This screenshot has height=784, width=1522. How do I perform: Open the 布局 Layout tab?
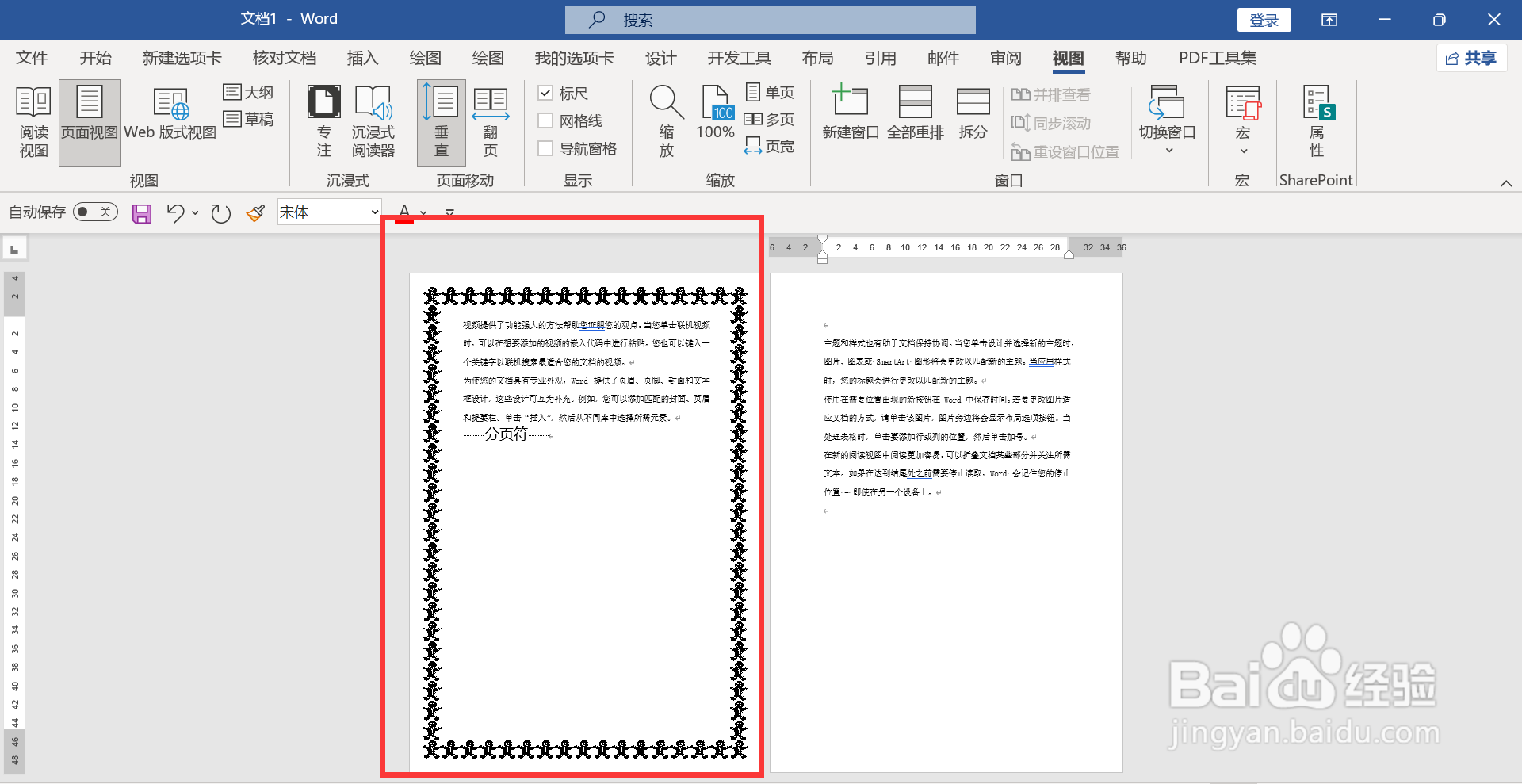coord(817,58)
